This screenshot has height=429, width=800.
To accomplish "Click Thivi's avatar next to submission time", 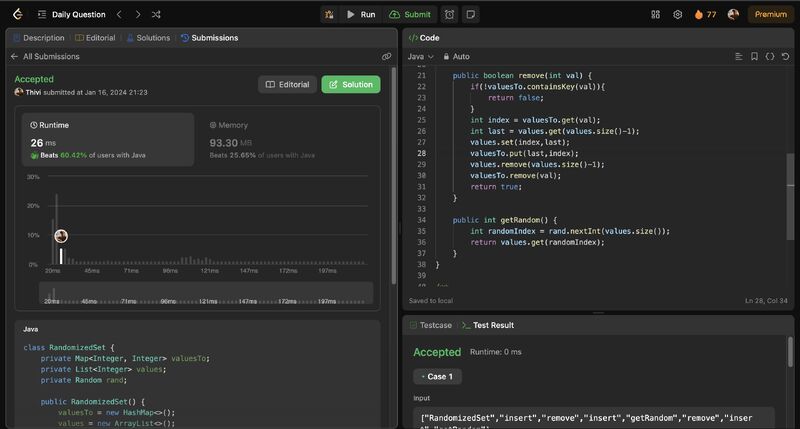I will click(x=19, y=92).
